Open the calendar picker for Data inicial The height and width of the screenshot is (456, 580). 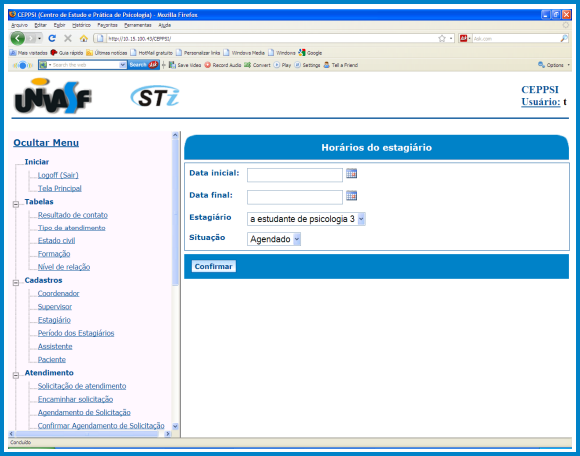click(351, 173)
